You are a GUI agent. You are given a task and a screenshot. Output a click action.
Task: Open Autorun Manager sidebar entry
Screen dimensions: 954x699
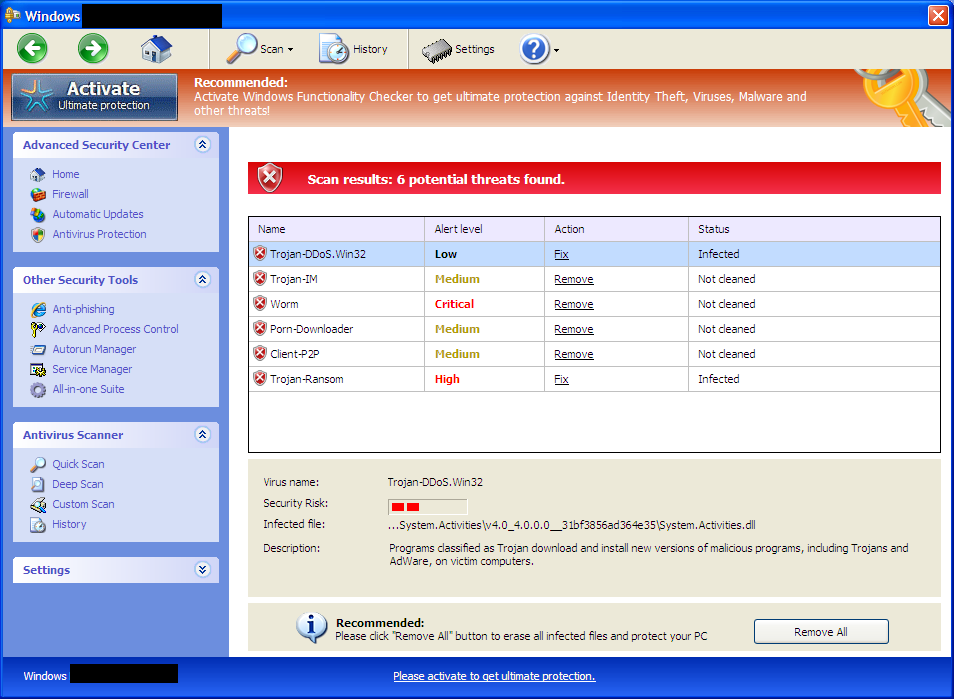click(x=94, y=349)
